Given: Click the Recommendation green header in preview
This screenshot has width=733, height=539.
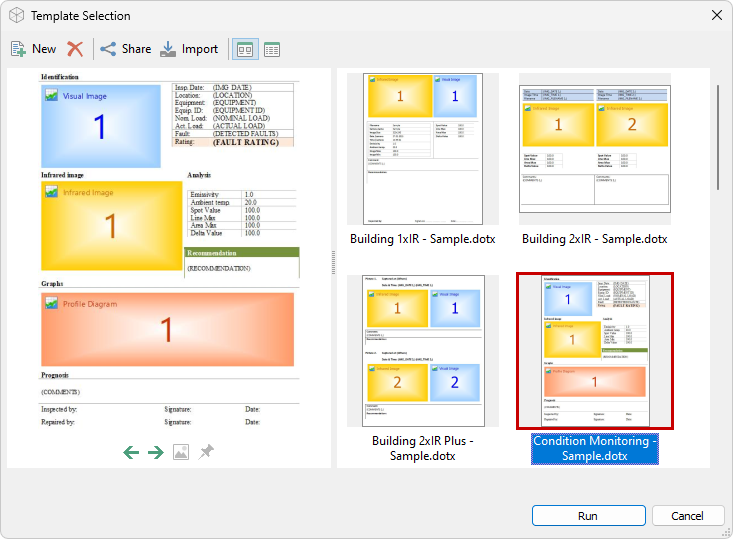Looking at the screenshot, I should [x=242, y=253].
